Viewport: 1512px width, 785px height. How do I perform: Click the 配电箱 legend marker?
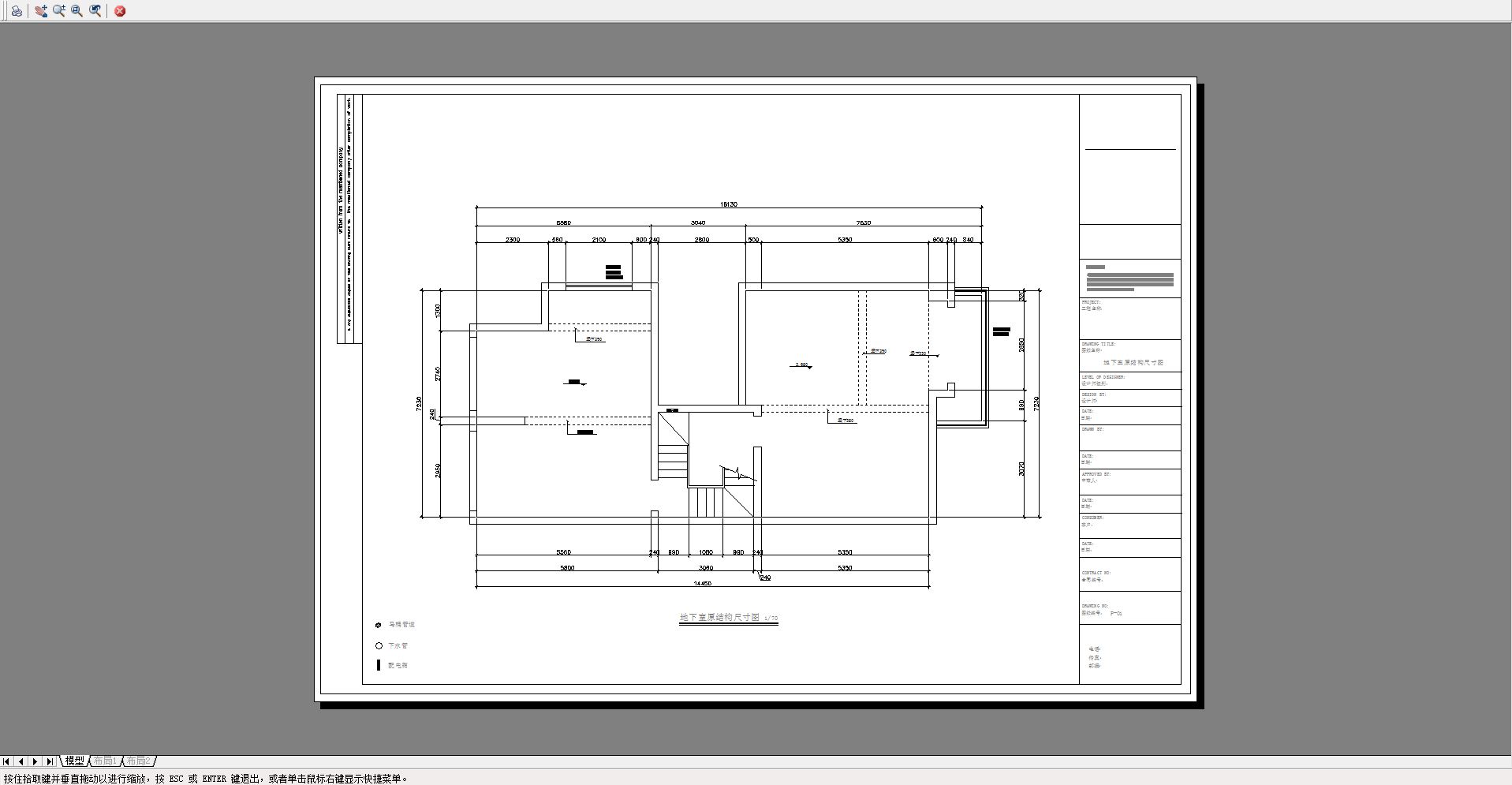[379, 665]
